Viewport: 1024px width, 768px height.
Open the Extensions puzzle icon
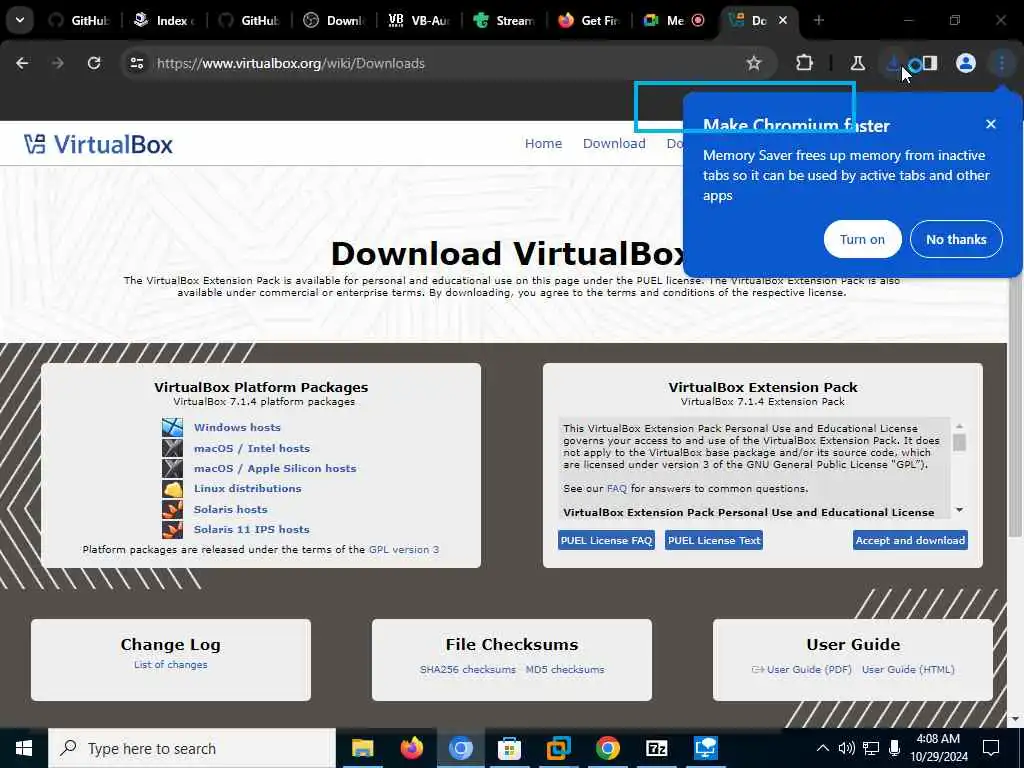pyautogui.click(x=805, y=63)
